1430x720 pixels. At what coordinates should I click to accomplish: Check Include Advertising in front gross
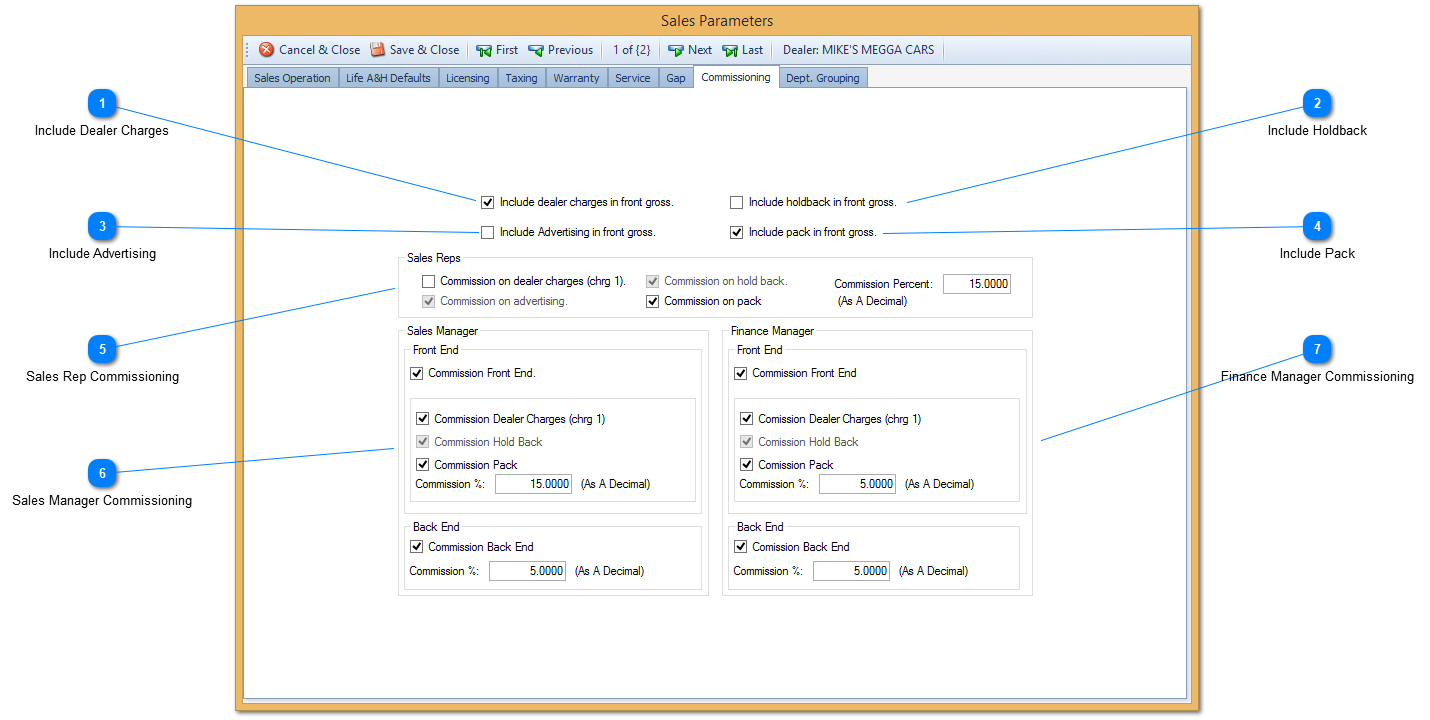tap(488, 233)
